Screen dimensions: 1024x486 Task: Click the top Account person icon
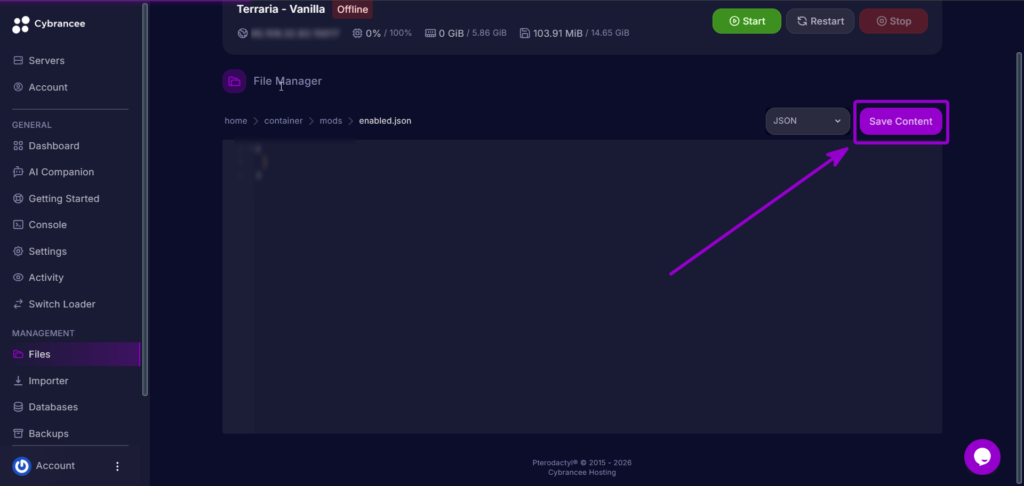coord(18,87)
